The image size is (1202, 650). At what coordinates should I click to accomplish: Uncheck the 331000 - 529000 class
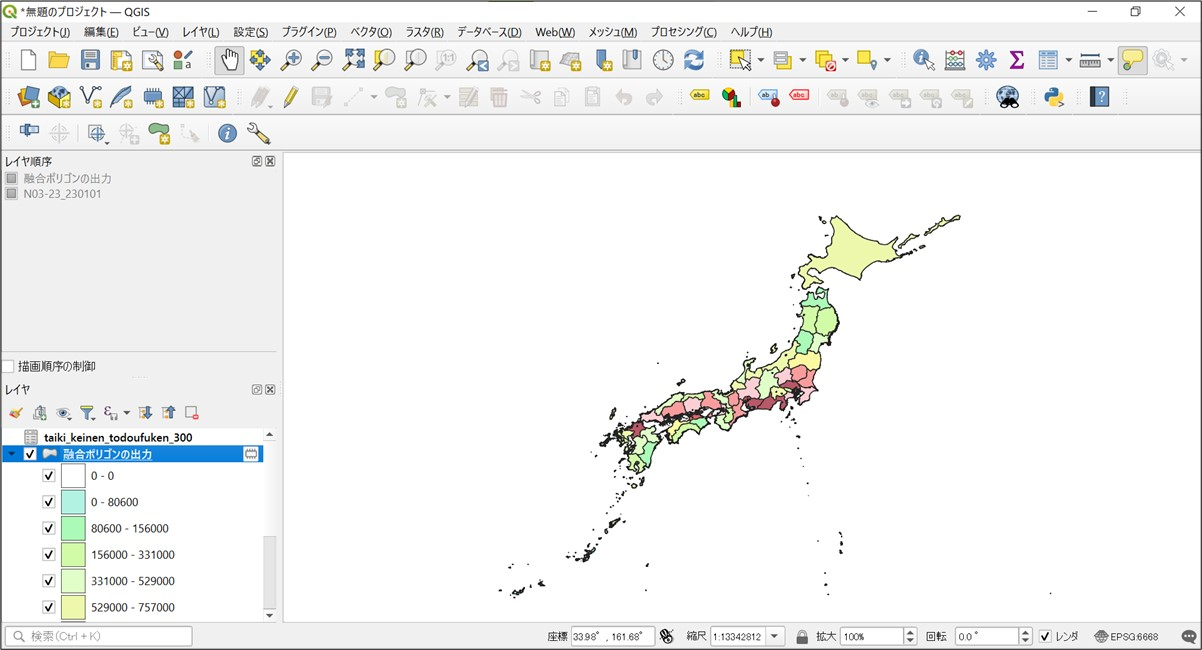pos(48,581)
